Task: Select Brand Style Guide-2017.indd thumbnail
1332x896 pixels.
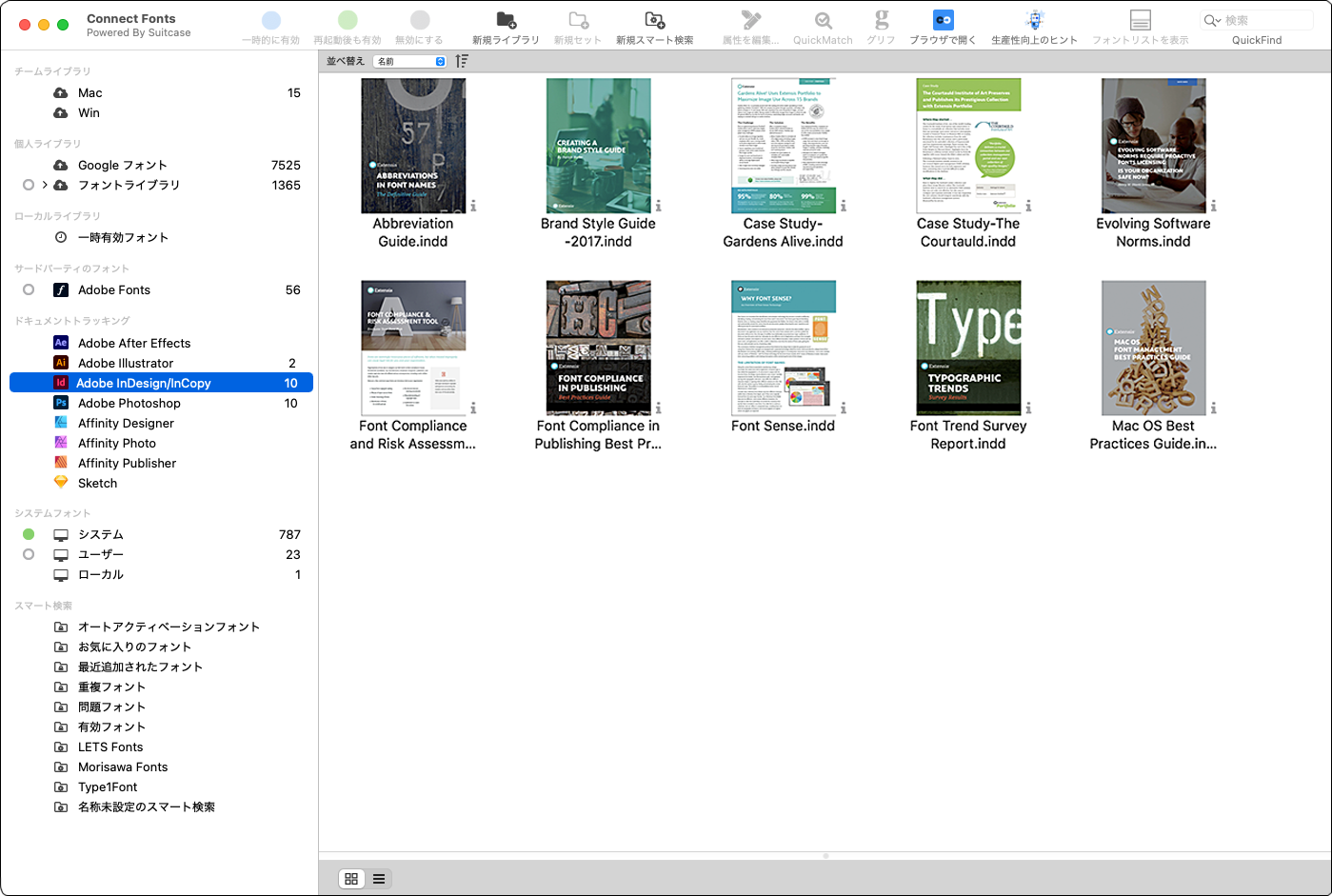Action: click(598, 146)
